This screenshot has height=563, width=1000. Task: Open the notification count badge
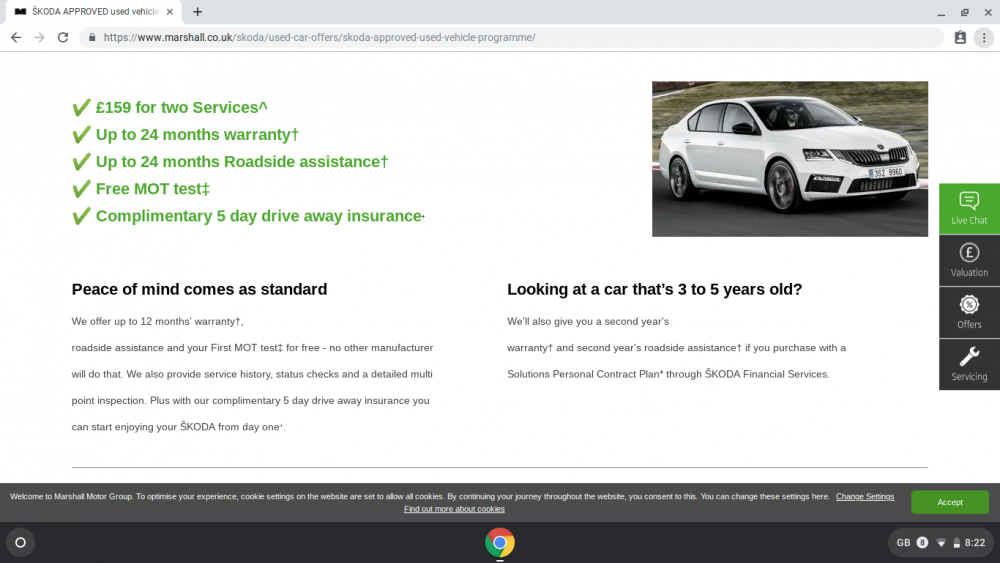922,543
